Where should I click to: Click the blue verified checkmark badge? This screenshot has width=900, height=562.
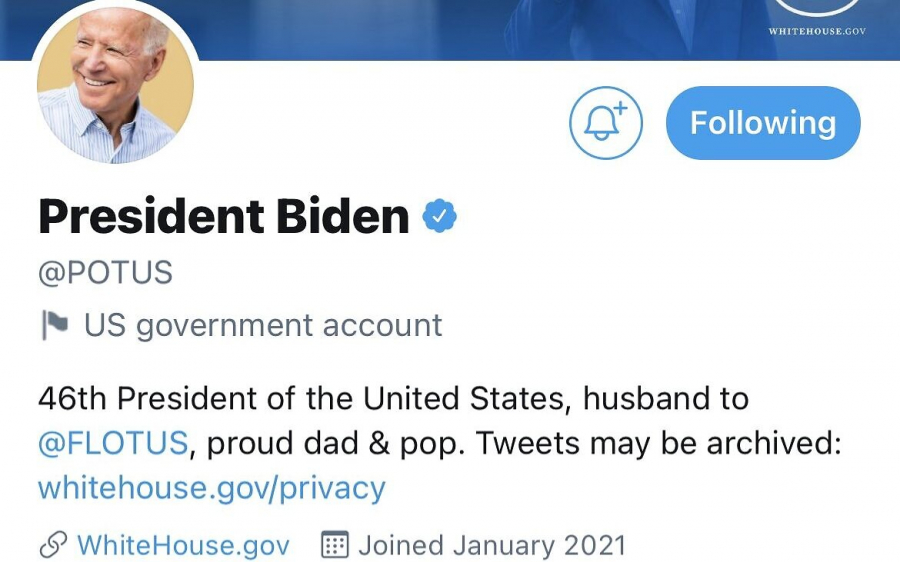(x=439, y=217)
